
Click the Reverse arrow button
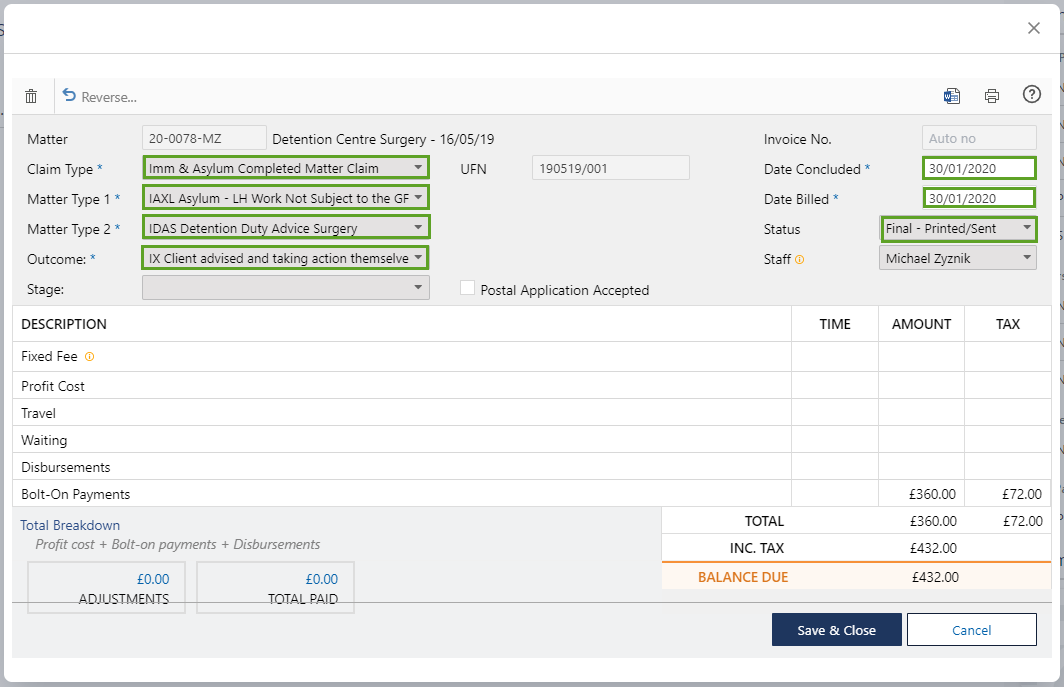[x=99, y=97]
